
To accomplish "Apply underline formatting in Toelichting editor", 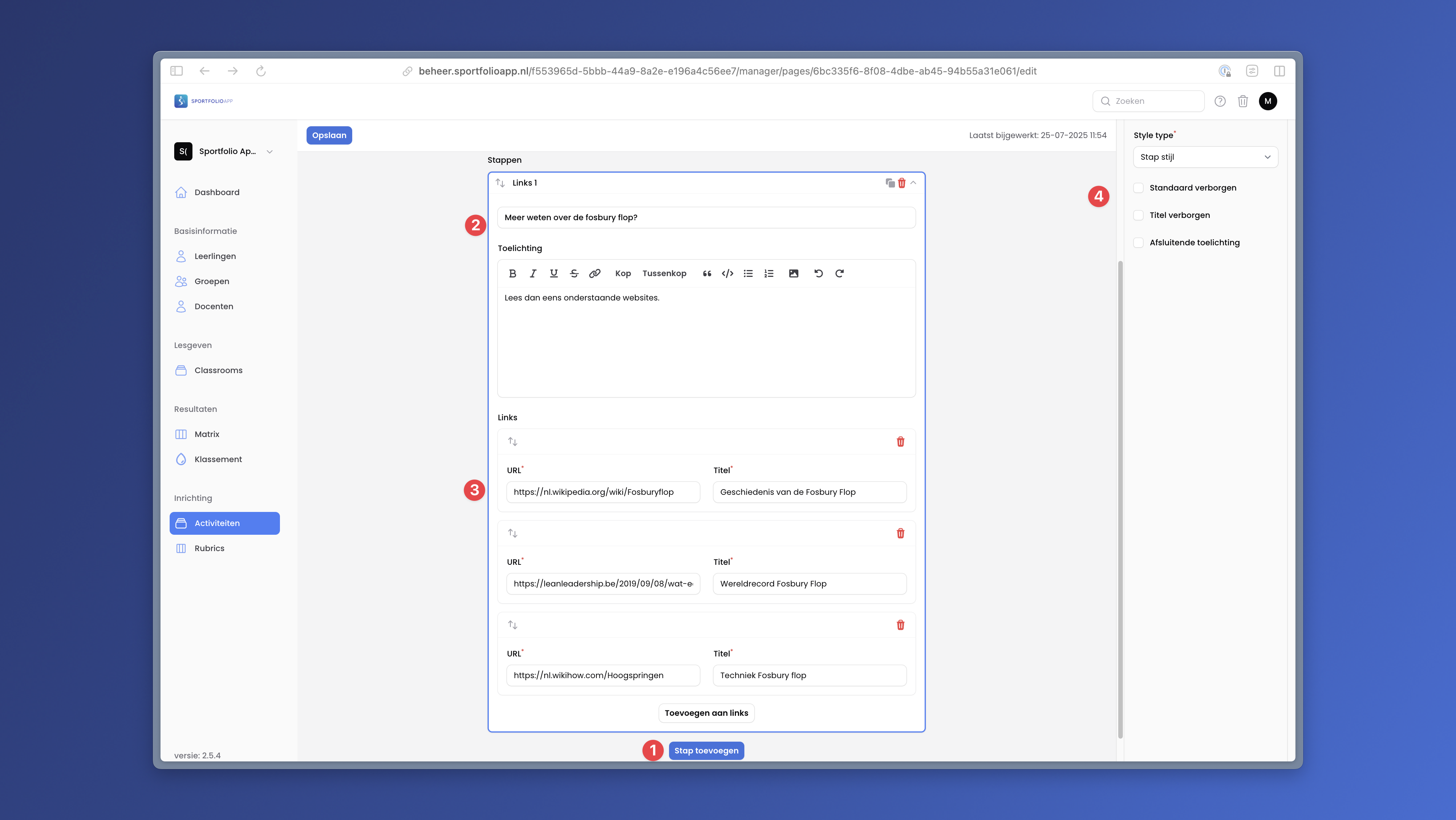I will (553, 273).
